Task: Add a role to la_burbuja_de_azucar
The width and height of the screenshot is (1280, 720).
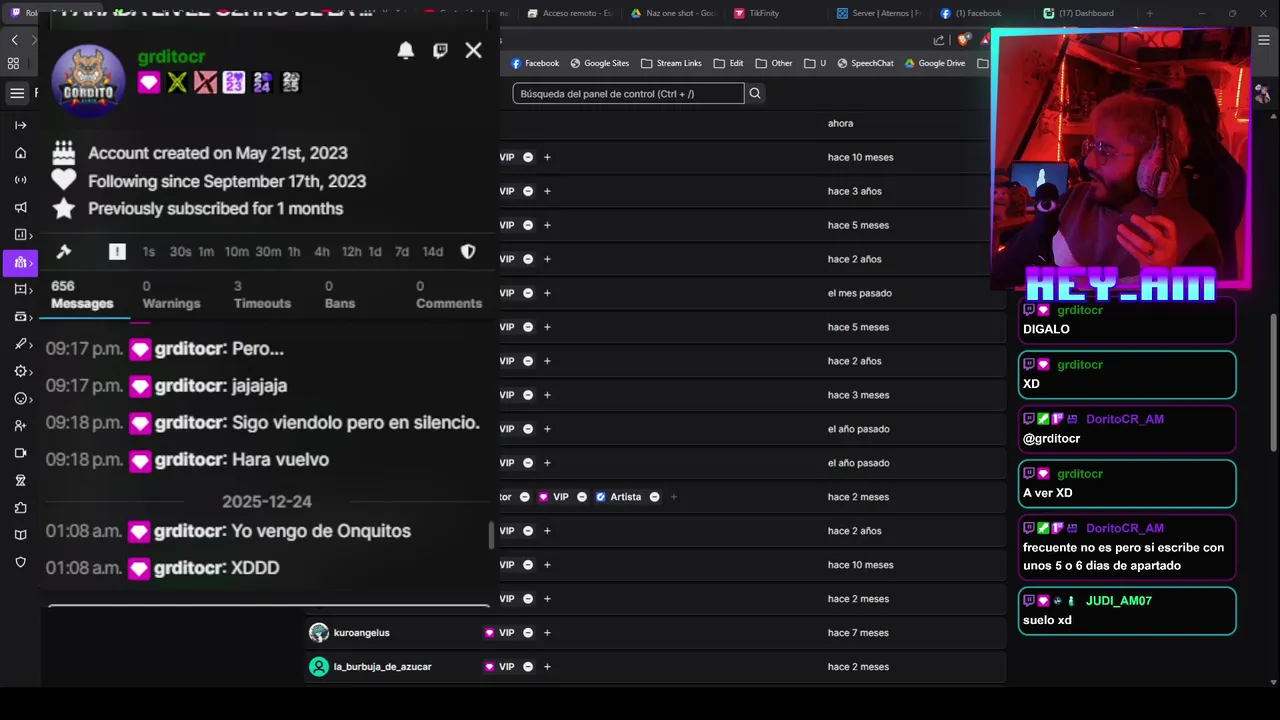Action: [x=547, y=667]
